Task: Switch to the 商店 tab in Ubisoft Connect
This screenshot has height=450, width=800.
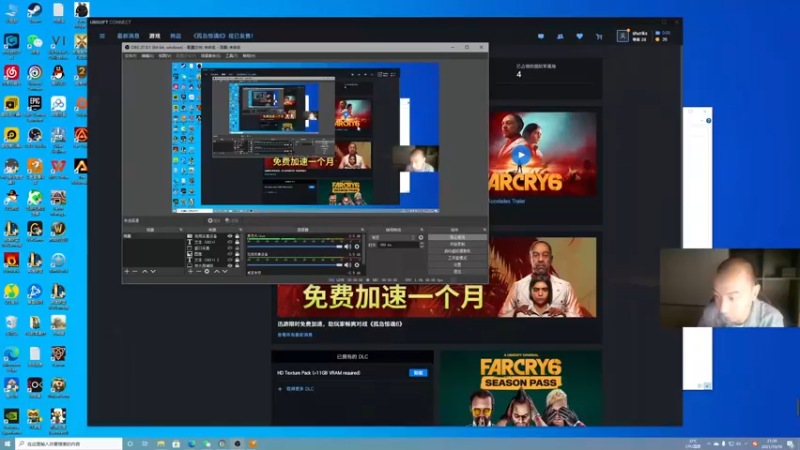Action: click(x=176, y=36)
